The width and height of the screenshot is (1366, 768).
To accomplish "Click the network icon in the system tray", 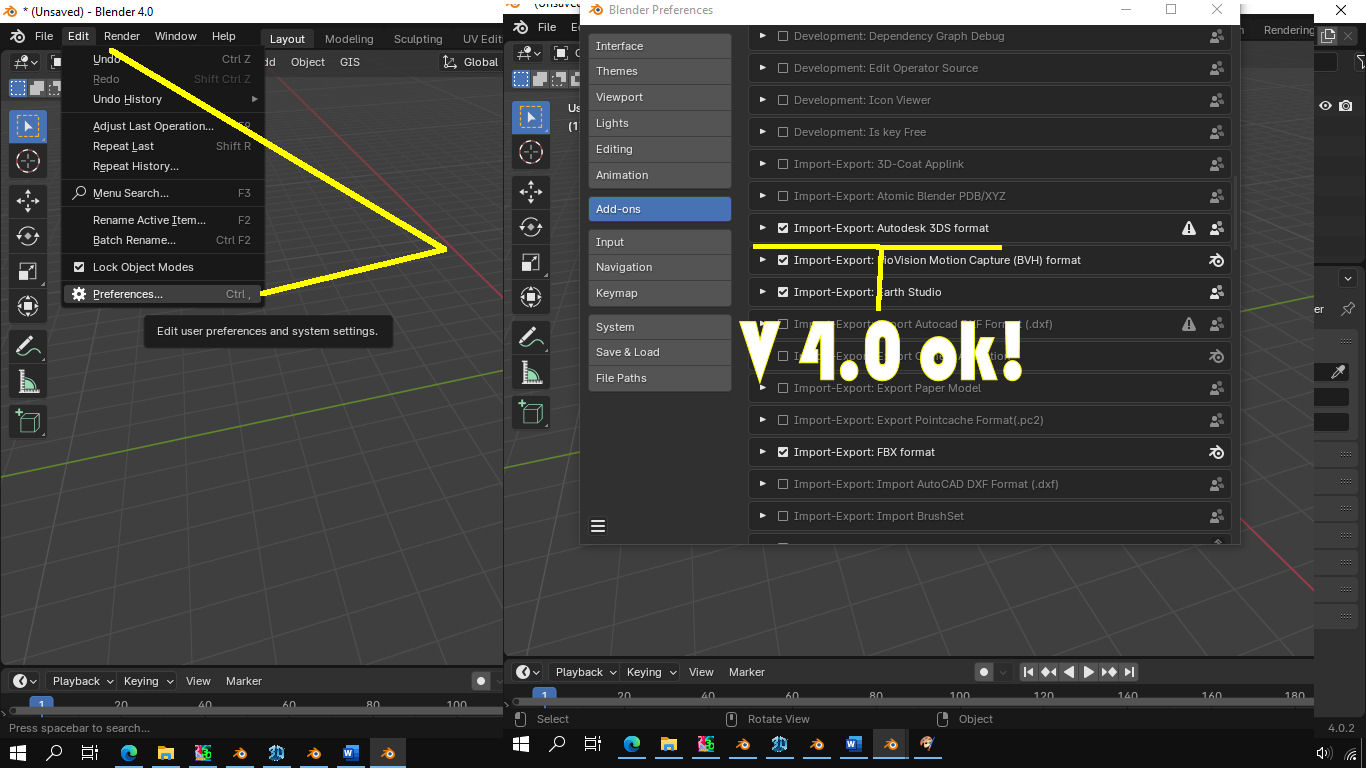I will [1353, 753].
